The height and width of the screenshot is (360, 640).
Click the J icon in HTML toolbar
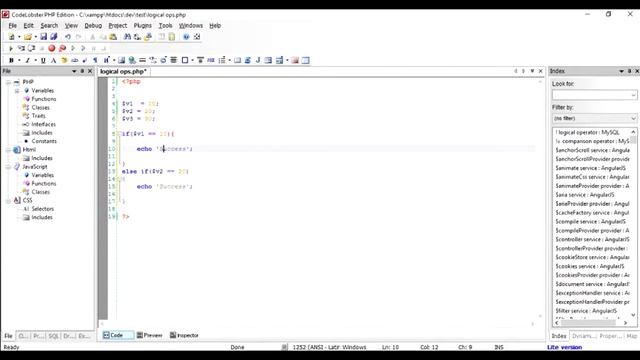point(258,60)
